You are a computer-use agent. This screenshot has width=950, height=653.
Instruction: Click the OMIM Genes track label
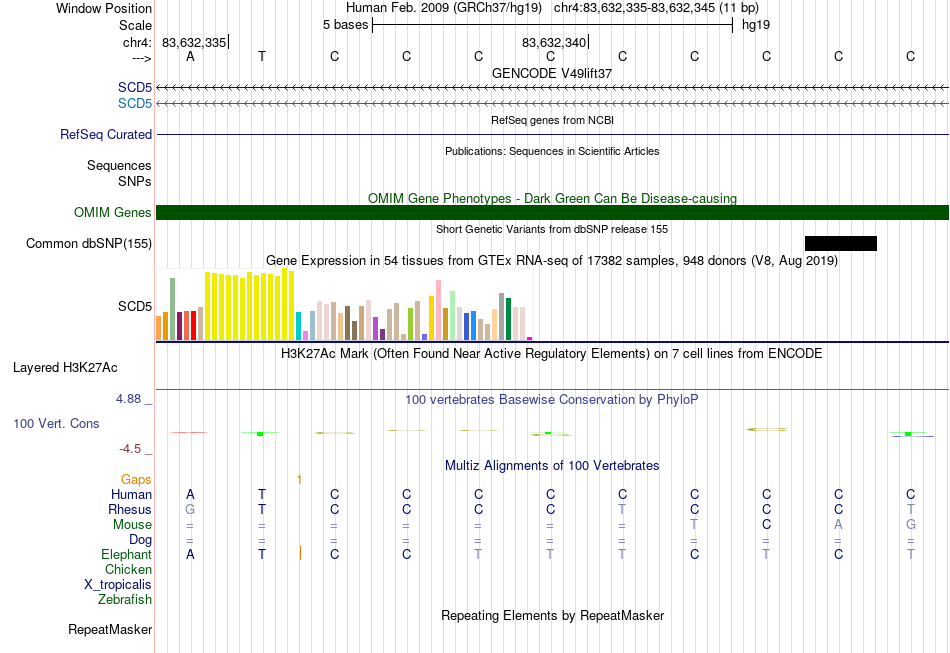coord(113,213)
